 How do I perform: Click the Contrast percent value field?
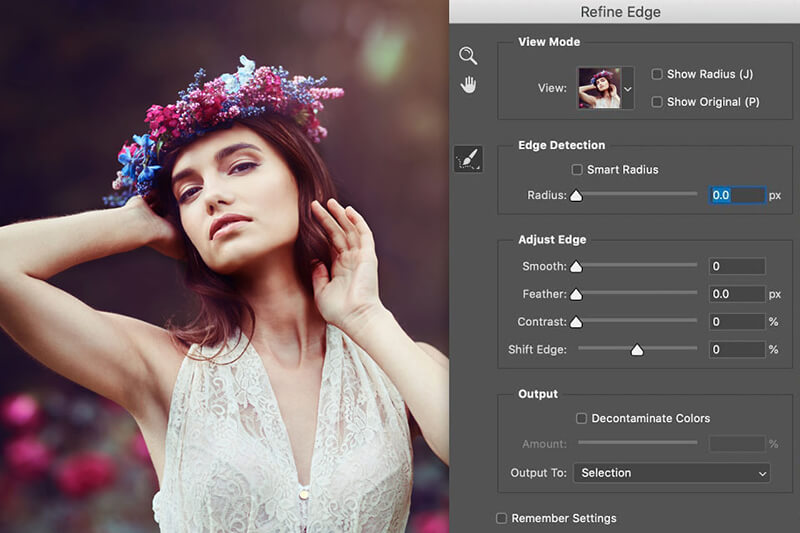point(737,321)
